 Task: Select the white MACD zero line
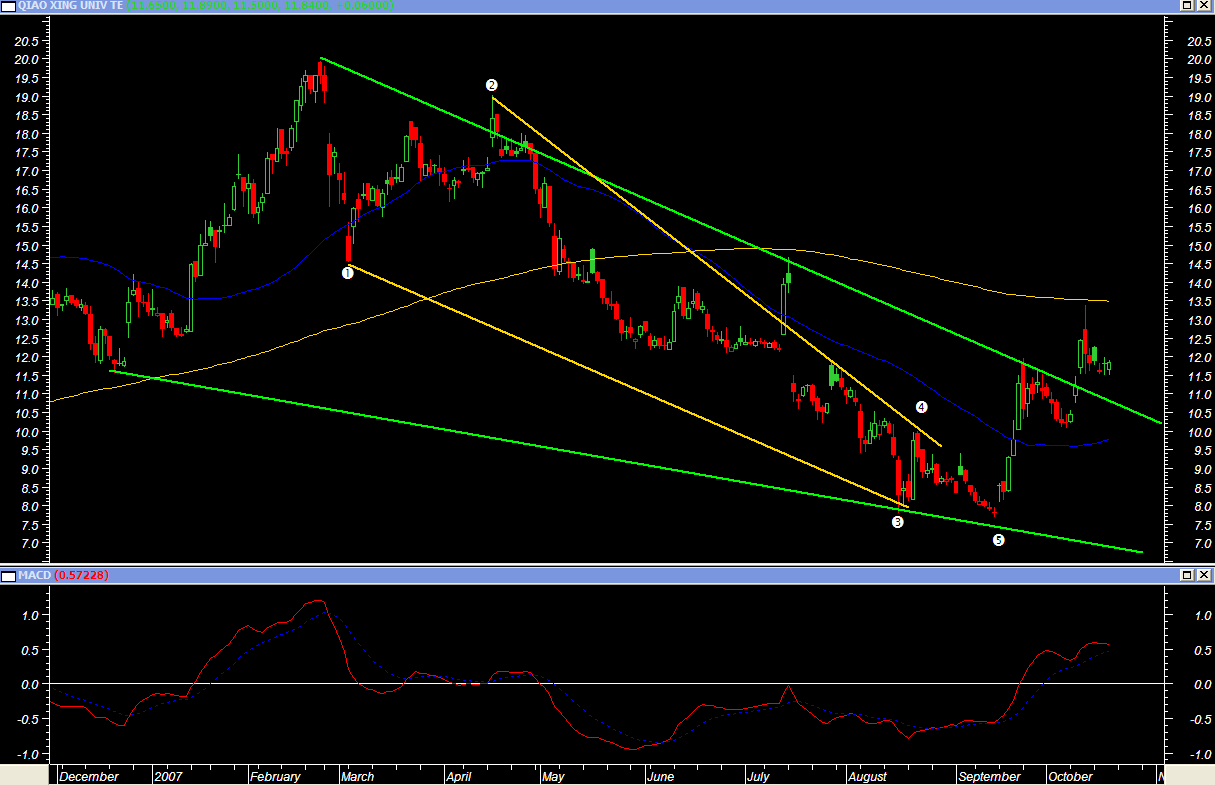point(607,684)
